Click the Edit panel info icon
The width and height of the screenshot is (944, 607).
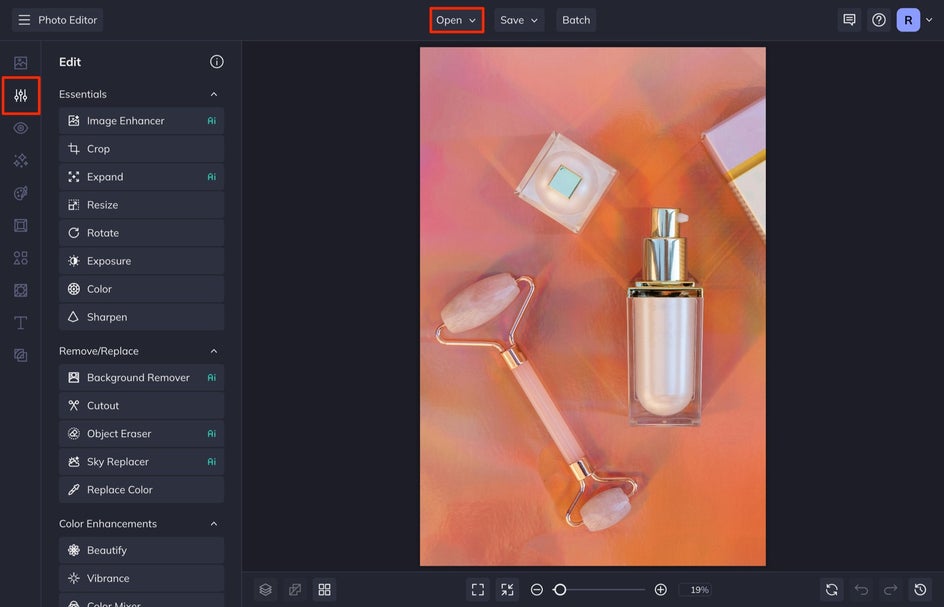tap(217, 61)
